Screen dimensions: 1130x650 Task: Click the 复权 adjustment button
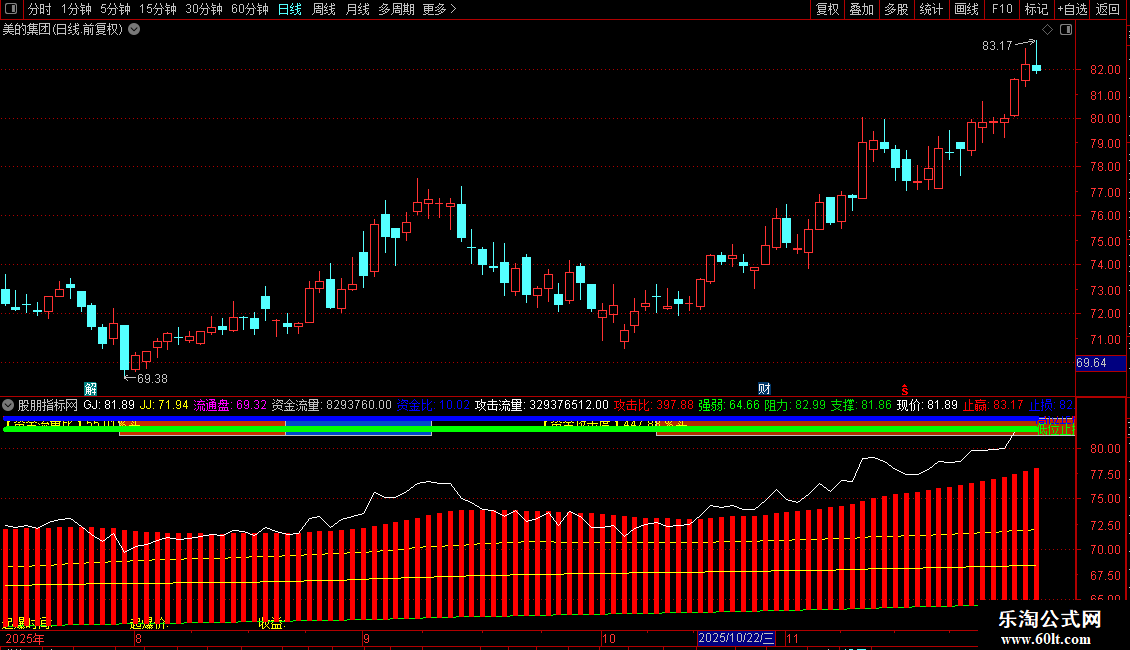pos(827,9)
